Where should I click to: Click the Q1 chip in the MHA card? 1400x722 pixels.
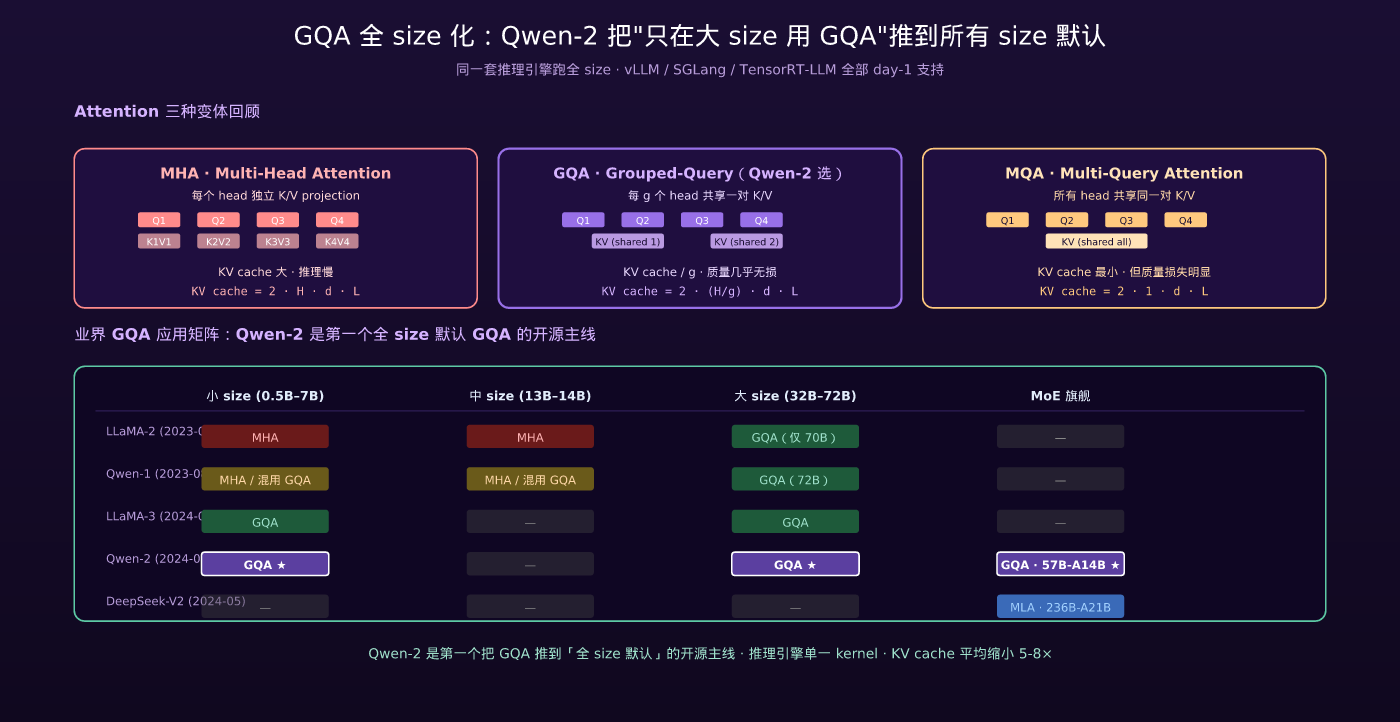[159, 220]
